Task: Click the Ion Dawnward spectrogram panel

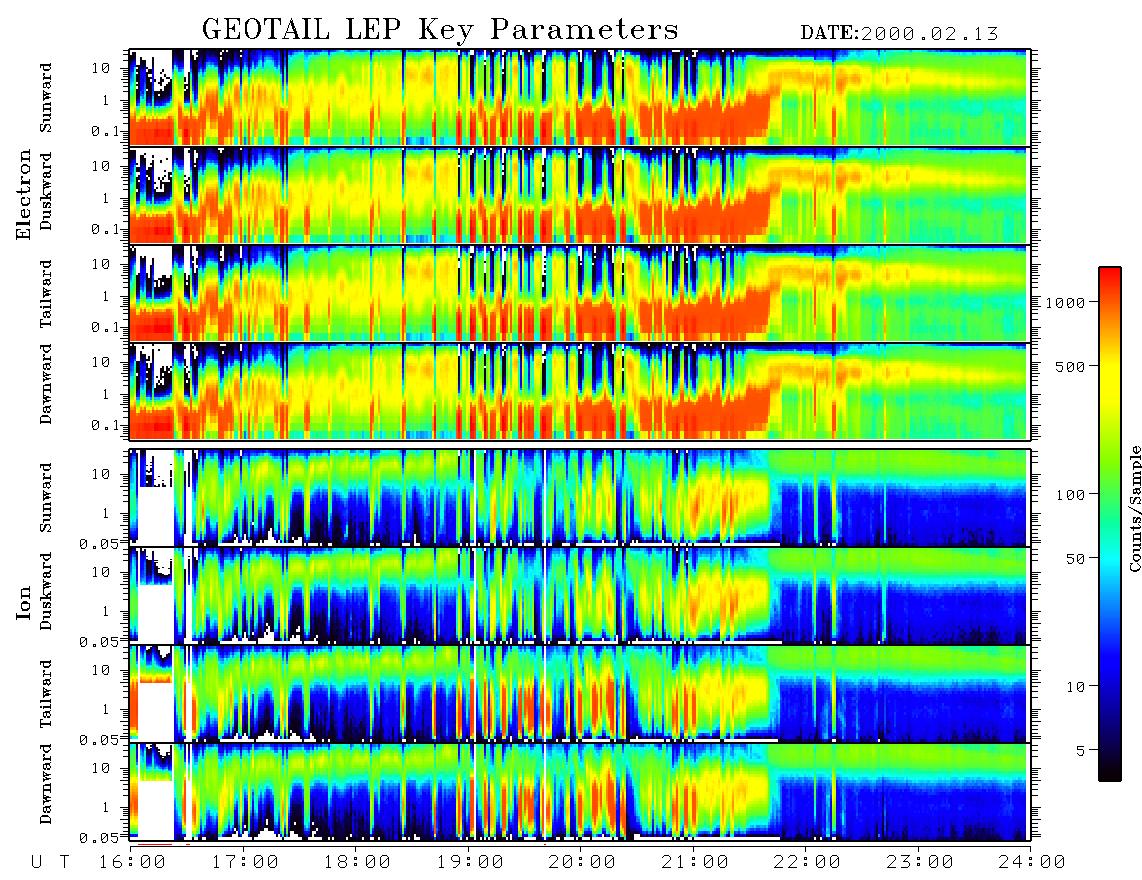Action: 578,792
